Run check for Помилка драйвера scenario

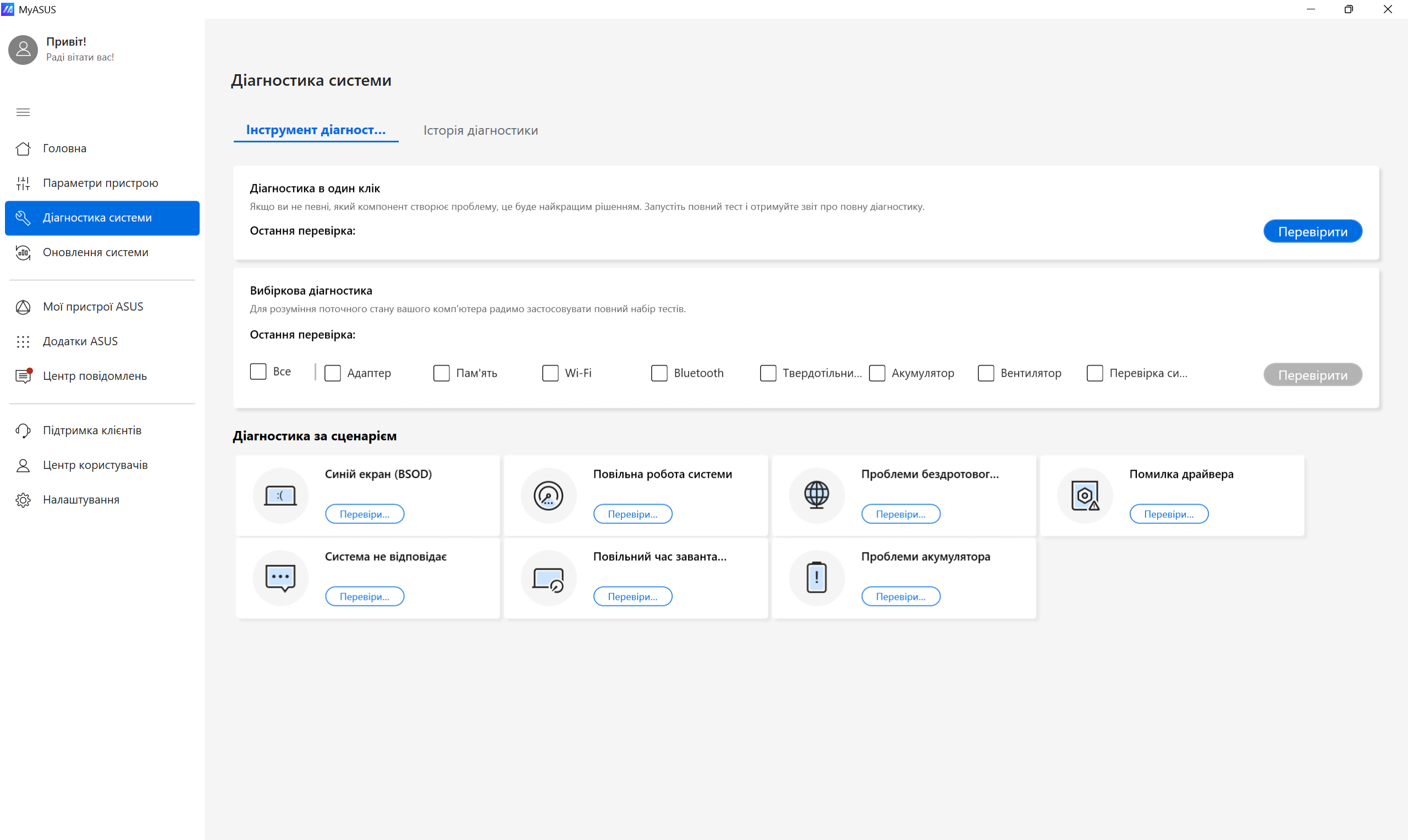1168,514
